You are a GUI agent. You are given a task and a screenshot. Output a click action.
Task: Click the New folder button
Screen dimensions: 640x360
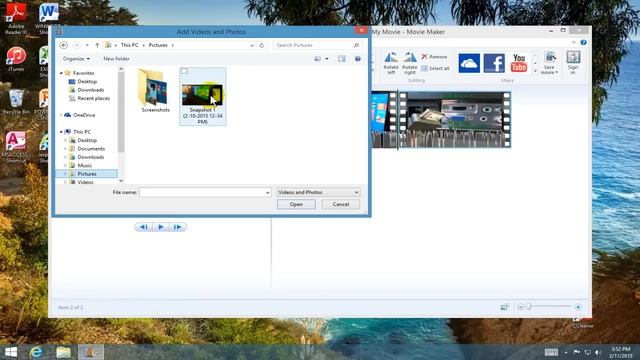pyautogui.click(x=116, y=59)
